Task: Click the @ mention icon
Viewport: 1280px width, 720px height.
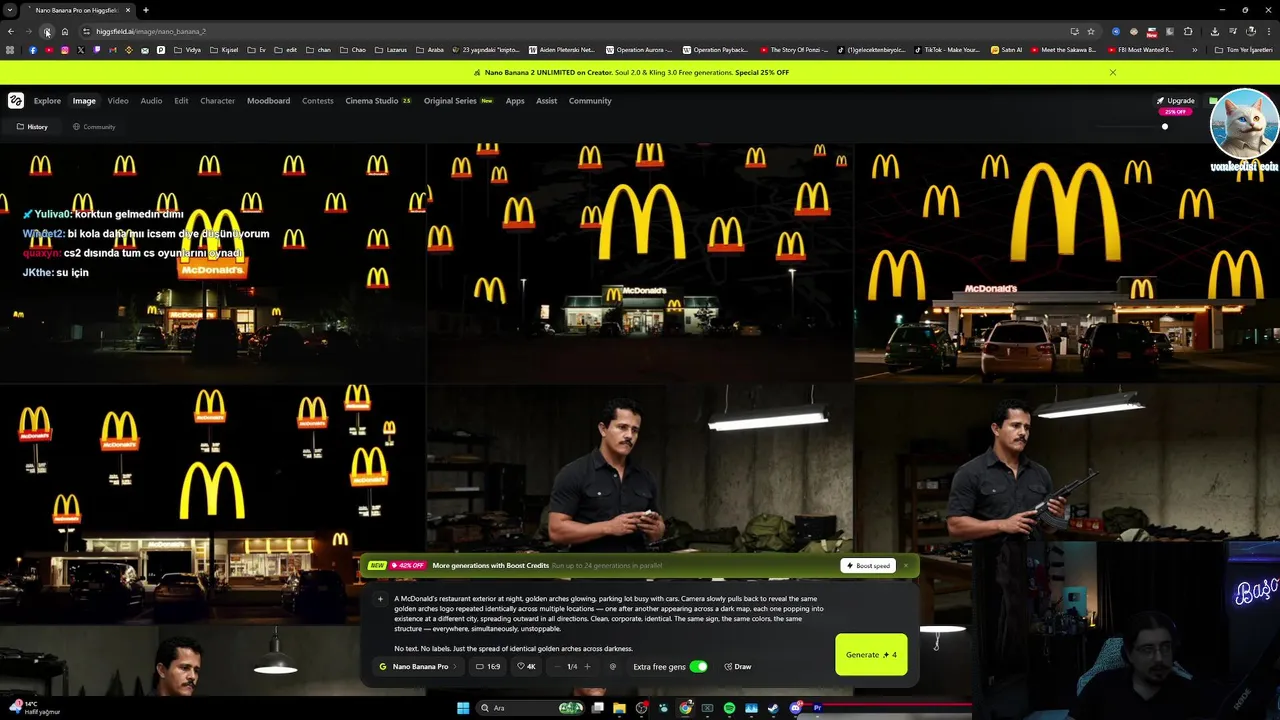Action: click(613, 667)
